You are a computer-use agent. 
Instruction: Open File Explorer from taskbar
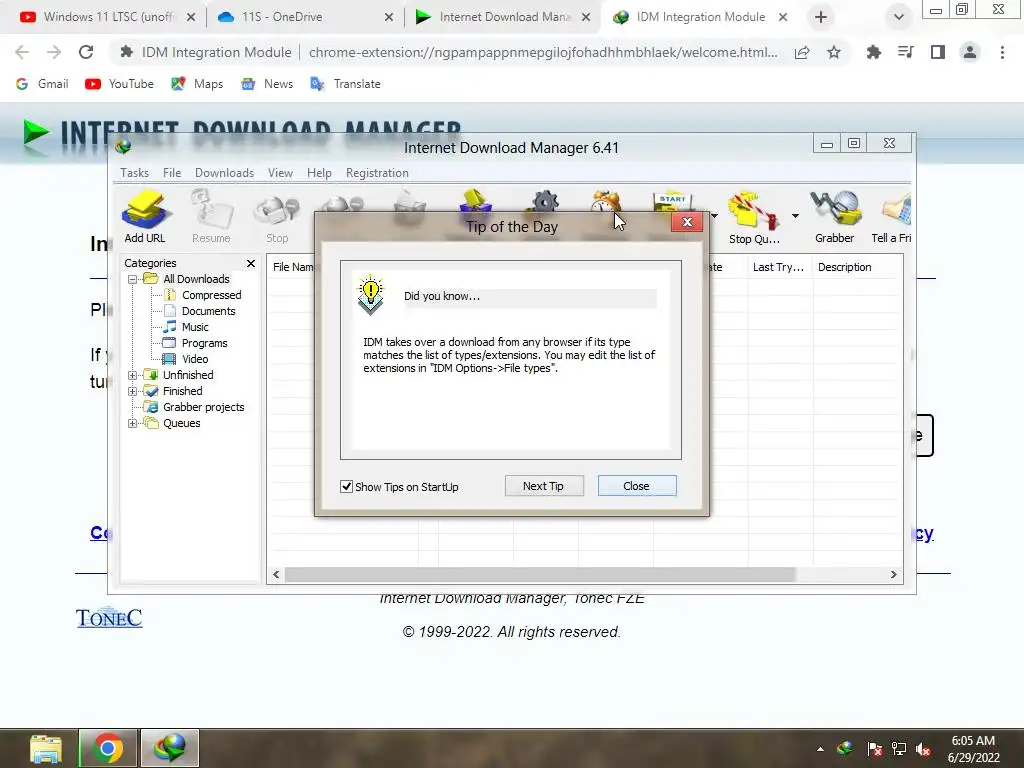tap(46, 748)
